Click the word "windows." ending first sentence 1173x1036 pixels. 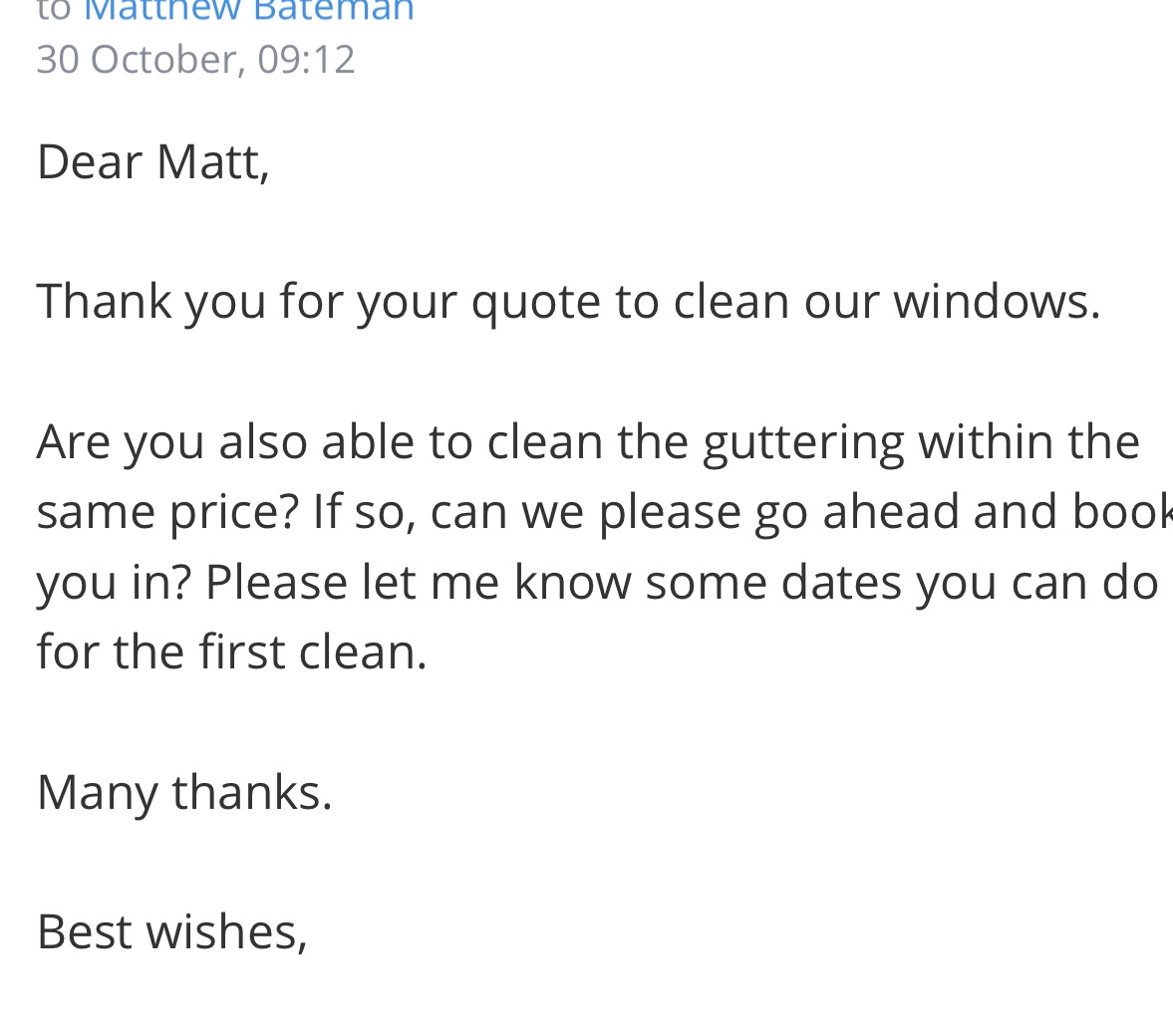click(x=998, y=302)
